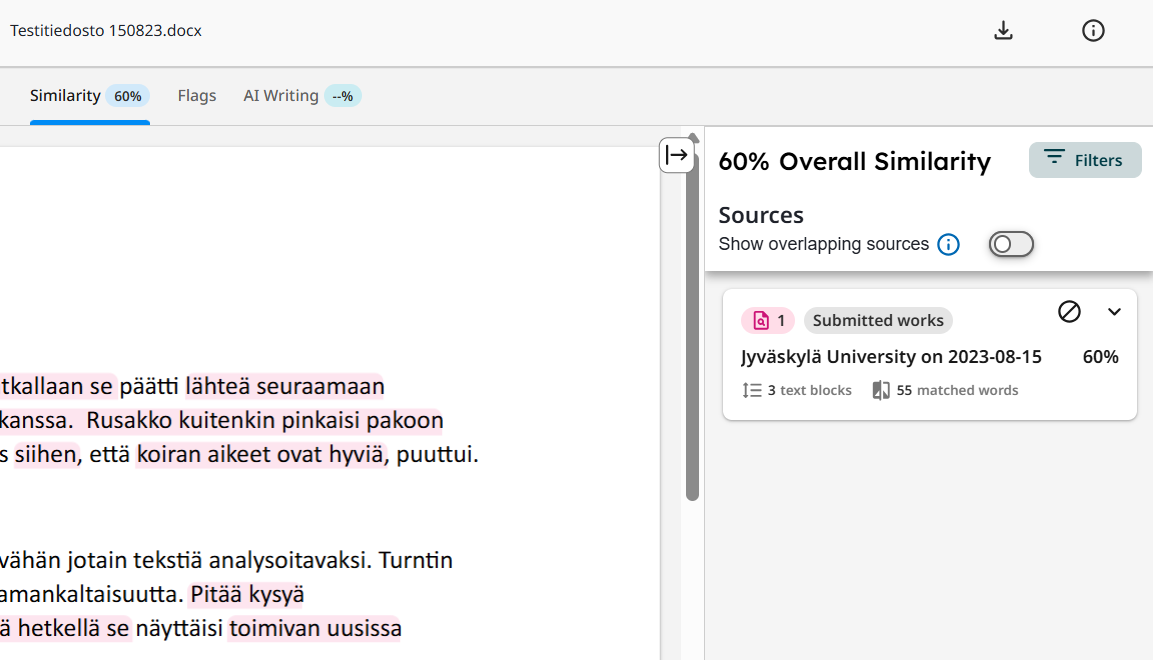
Task: Enable the Show overlapping sources toggle
Action: tap(1010, 244)
